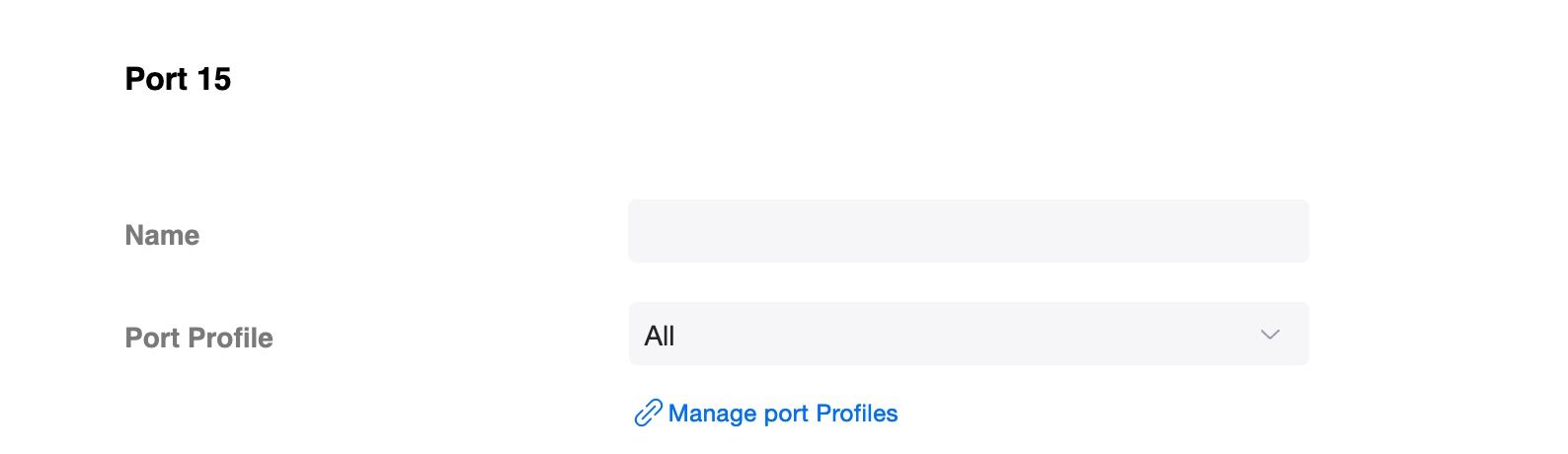Focus the empty Name box for Port 15
This screenshot has height=454, width=1568.
pyautogui.click(x=968, y=231)
